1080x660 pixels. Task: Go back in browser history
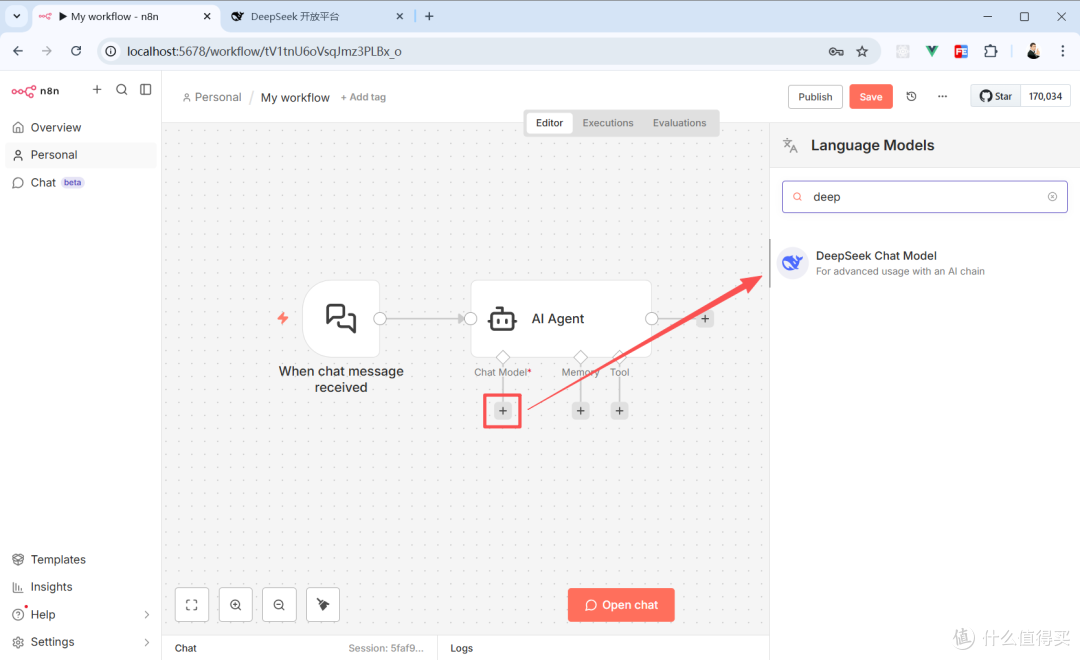pyautogui.click(x=18, y=51)
